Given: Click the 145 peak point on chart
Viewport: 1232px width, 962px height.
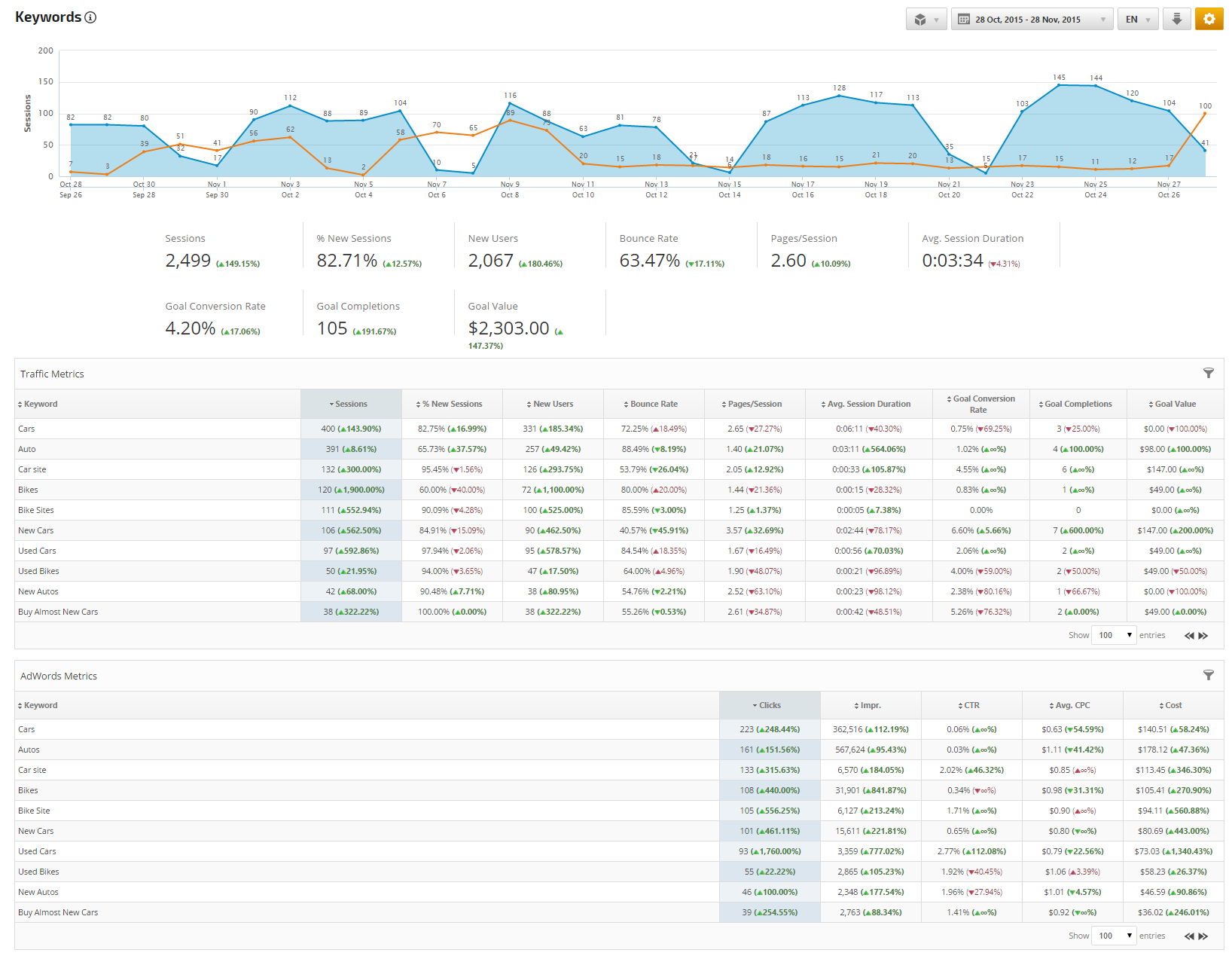Looking at the screenshot, I should (x=1059, y=85).
